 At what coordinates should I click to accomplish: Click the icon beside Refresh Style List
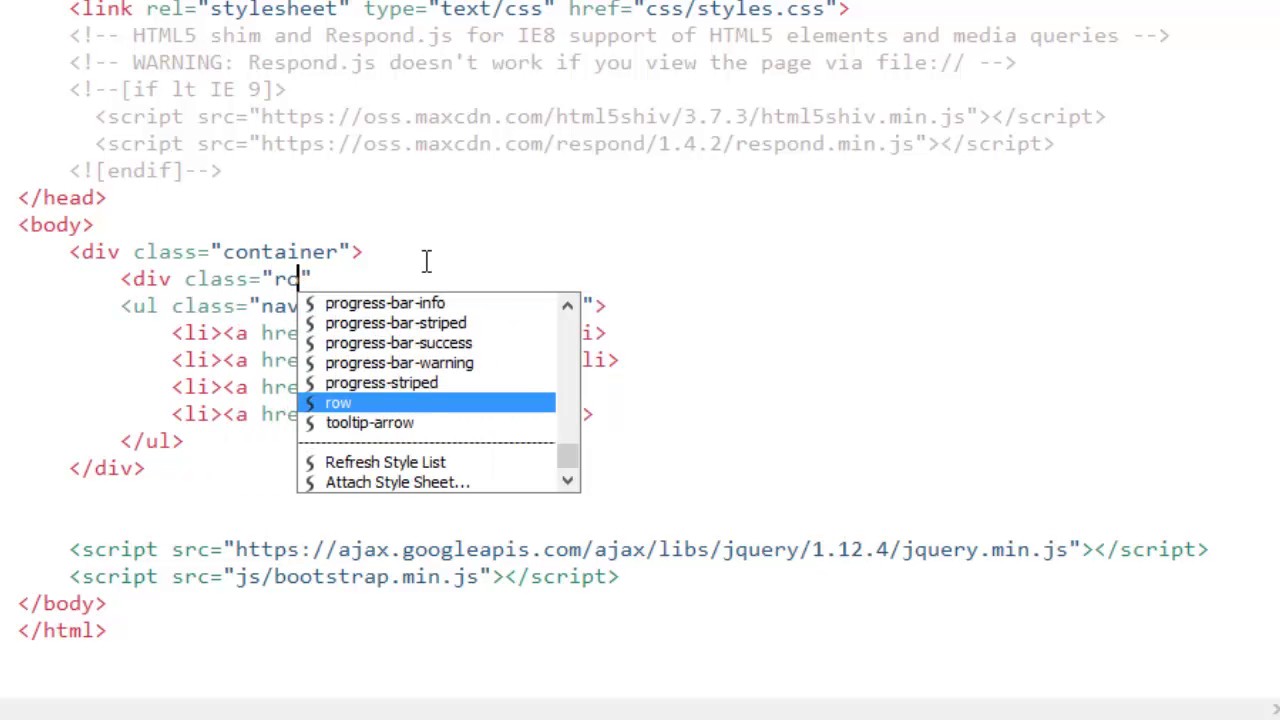click(x=310, y=463)
